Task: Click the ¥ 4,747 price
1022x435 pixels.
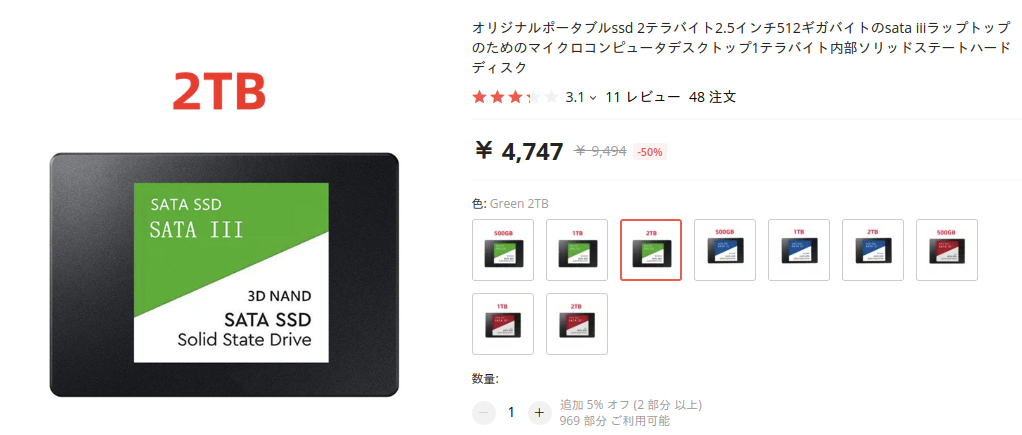Action: 519,151
